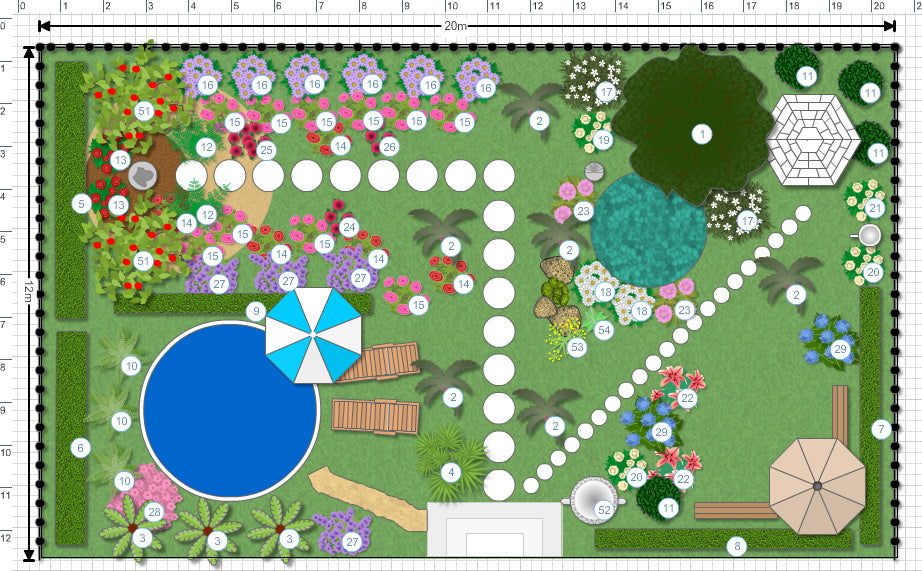Select the large dark green tree labeled 1
The width and height of the screenshot is (922, 571).
(x=694, y=125)
